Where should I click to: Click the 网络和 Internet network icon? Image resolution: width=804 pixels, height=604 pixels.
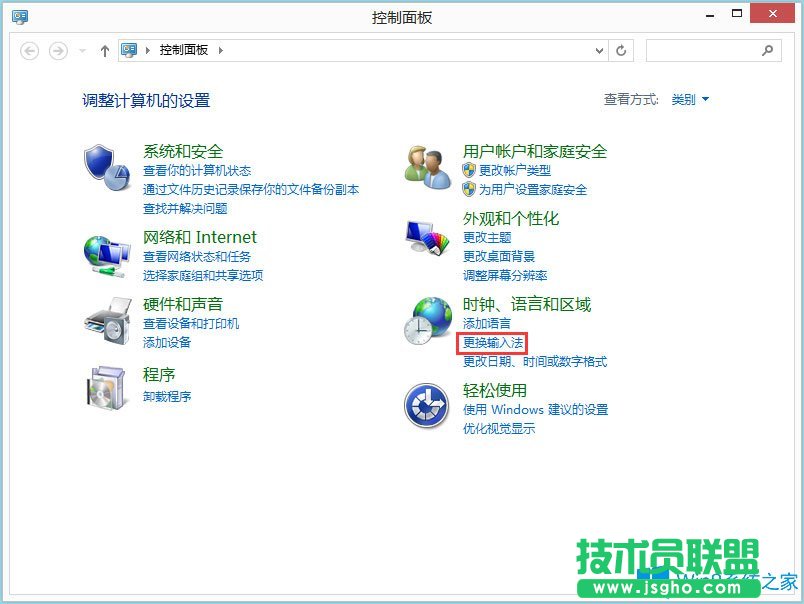(105, 252)
